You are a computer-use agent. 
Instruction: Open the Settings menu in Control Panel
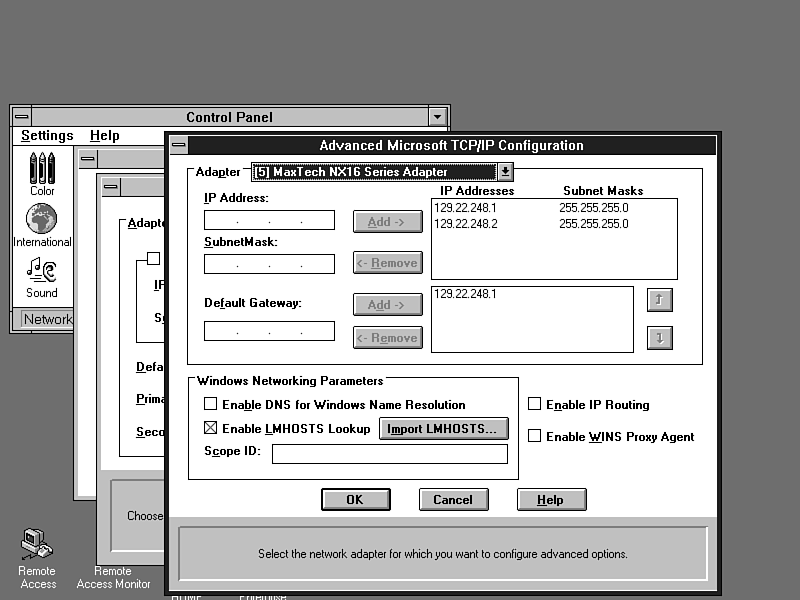(x=47, y=136)
